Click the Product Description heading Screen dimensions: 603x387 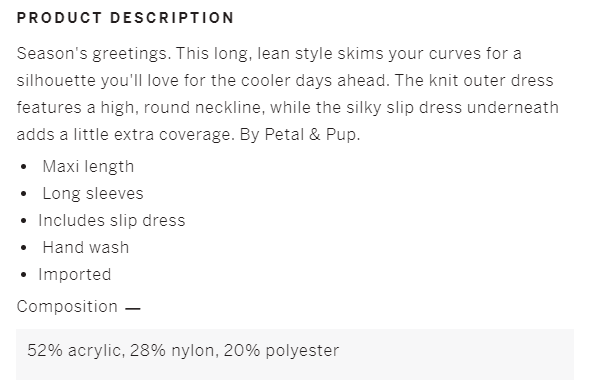coord(125,18)
